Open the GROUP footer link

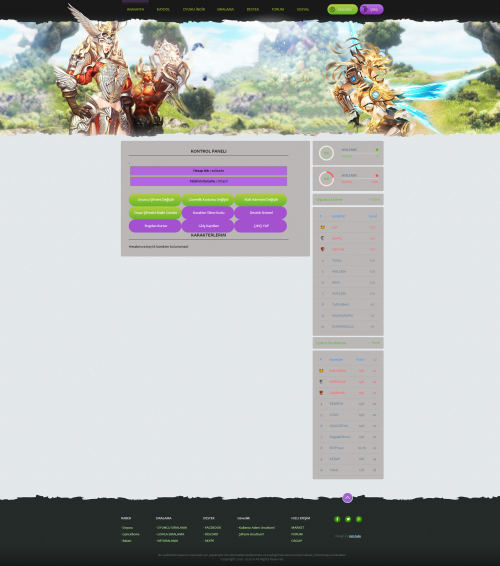(296, 541)
